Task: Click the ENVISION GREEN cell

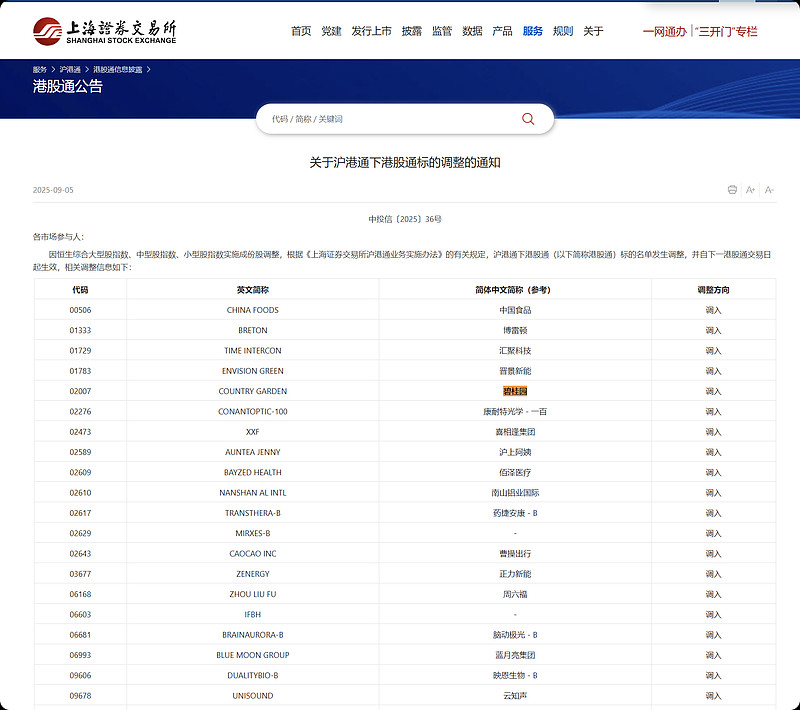Action: tap(253, 371)
